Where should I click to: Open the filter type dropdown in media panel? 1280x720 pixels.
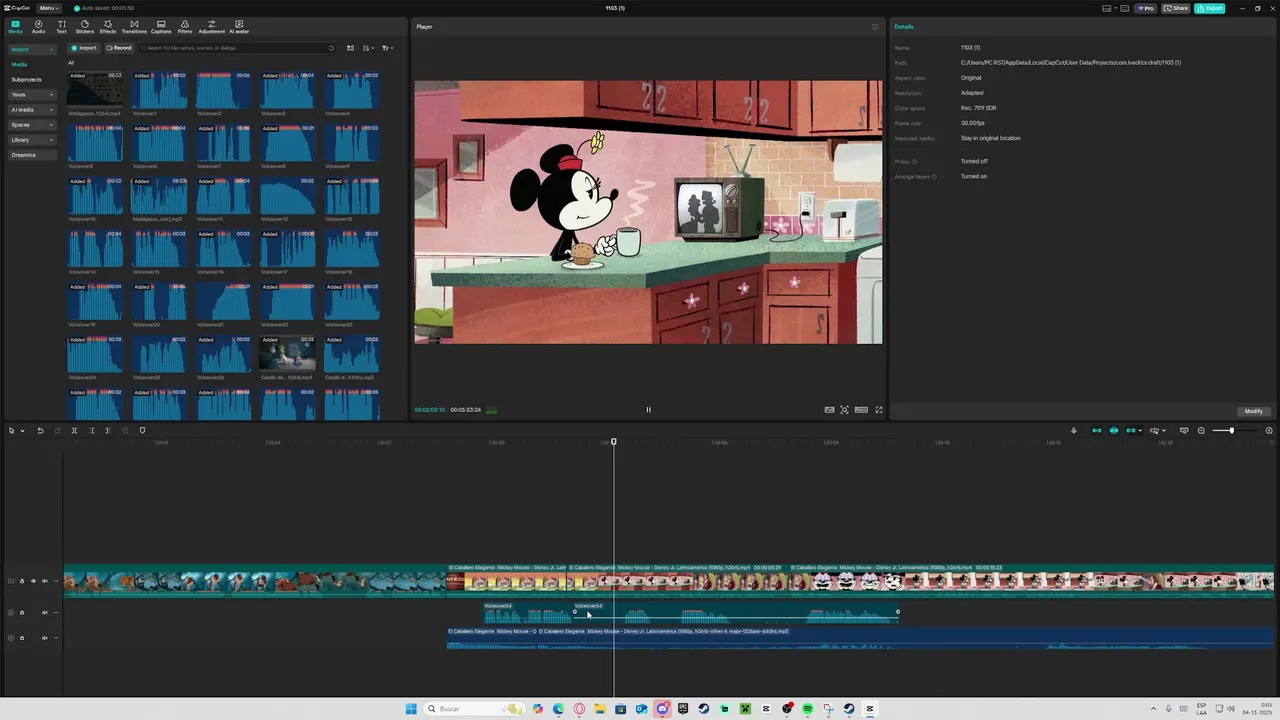tap(388, 48)
